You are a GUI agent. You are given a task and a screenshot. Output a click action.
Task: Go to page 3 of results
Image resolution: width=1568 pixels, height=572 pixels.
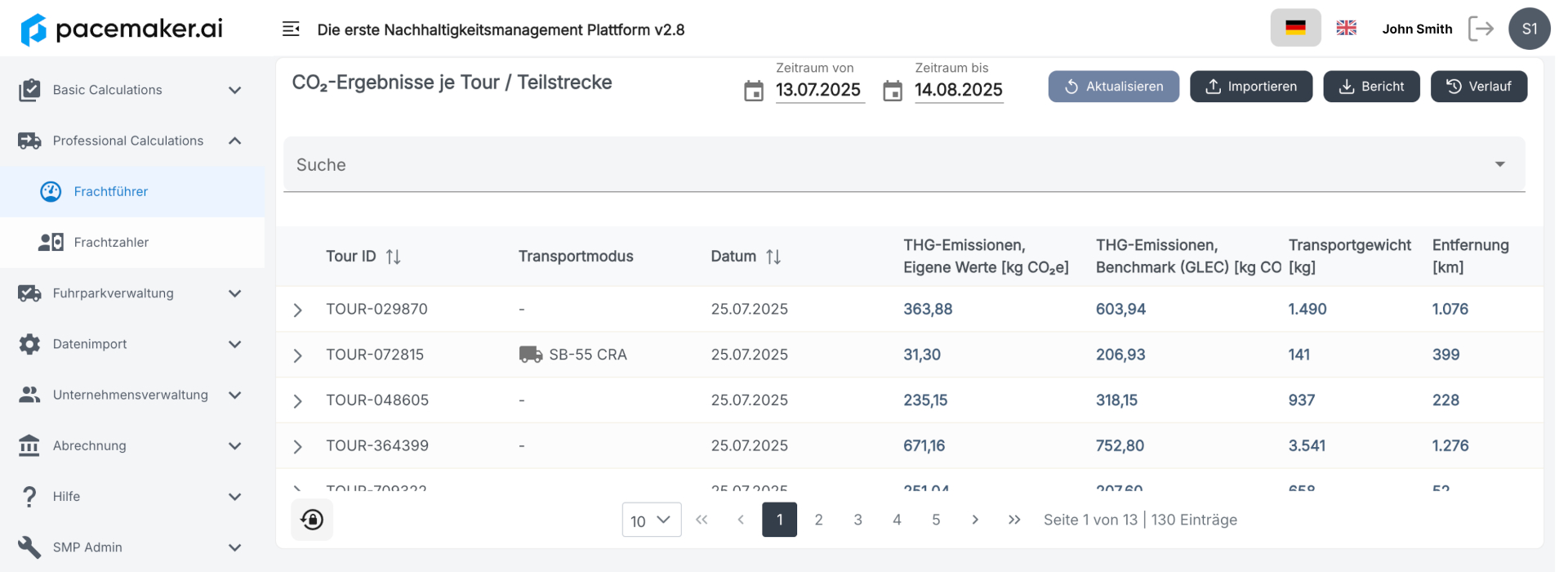coord(857,520)
